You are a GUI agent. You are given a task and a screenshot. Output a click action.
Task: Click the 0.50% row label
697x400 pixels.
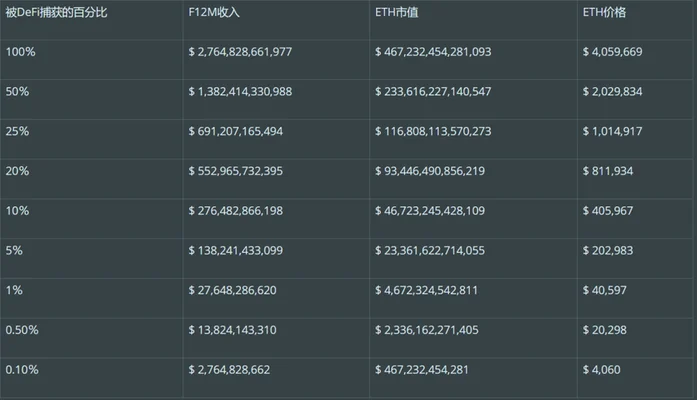pyautogui.click(x=22, y=330)
